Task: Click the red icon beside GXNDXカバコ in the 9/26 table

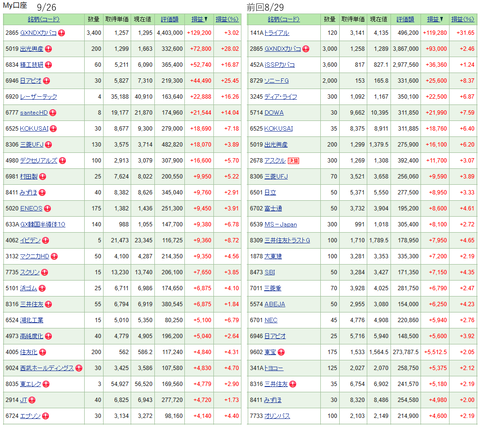Action: click(x=62, y=33)
